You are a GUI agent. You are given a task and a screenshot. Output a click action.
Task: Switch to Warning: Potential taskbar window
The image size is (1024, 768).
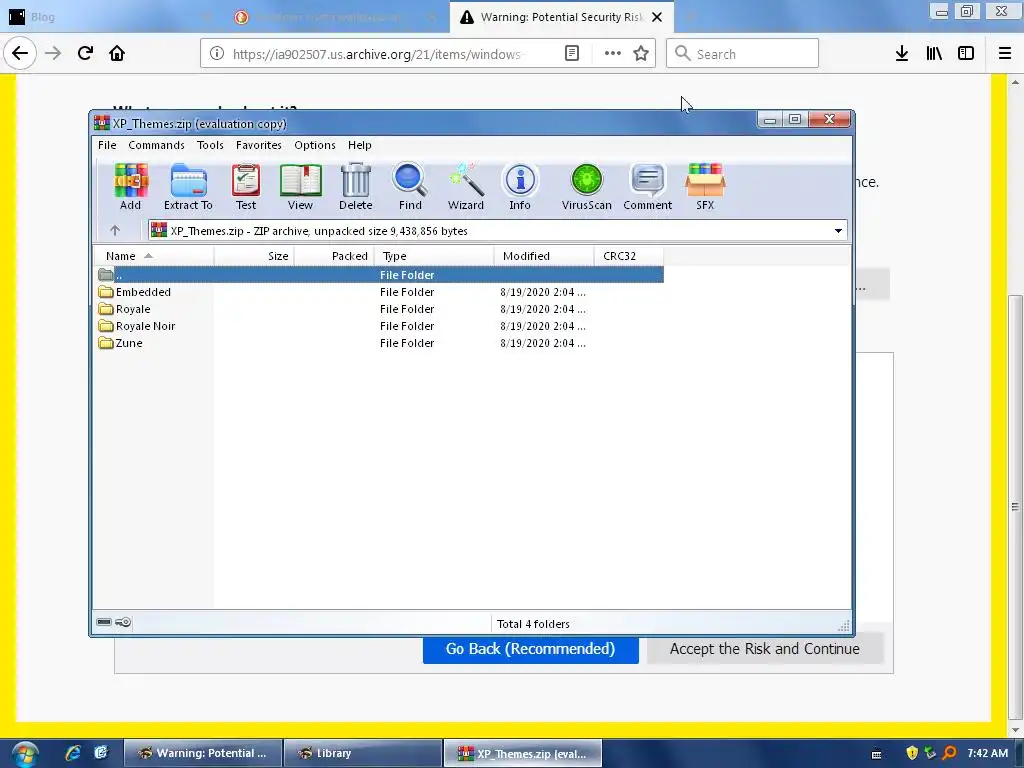pyautogui.click(x=203, y=753)
